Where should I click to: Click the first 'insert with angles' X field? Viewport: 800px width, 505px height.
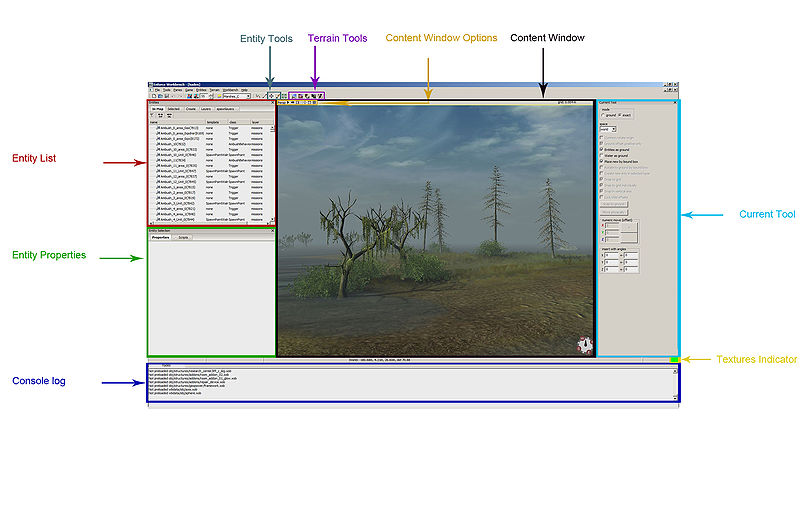[x=612, y=255]
